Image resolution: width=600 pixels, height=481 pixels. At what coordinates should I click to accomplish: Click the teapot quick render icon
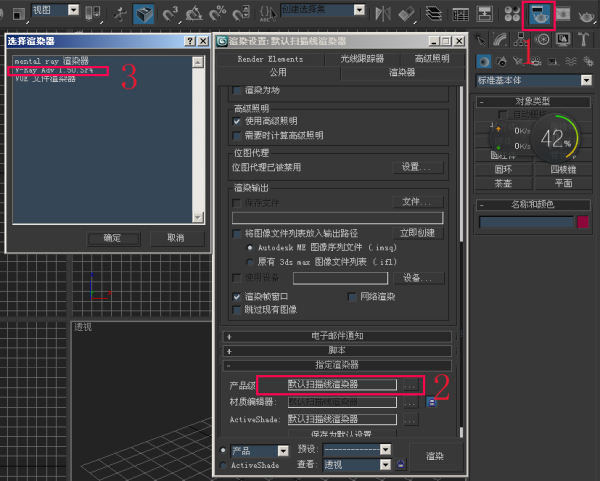pyautogui.click(x=590, y=14)
